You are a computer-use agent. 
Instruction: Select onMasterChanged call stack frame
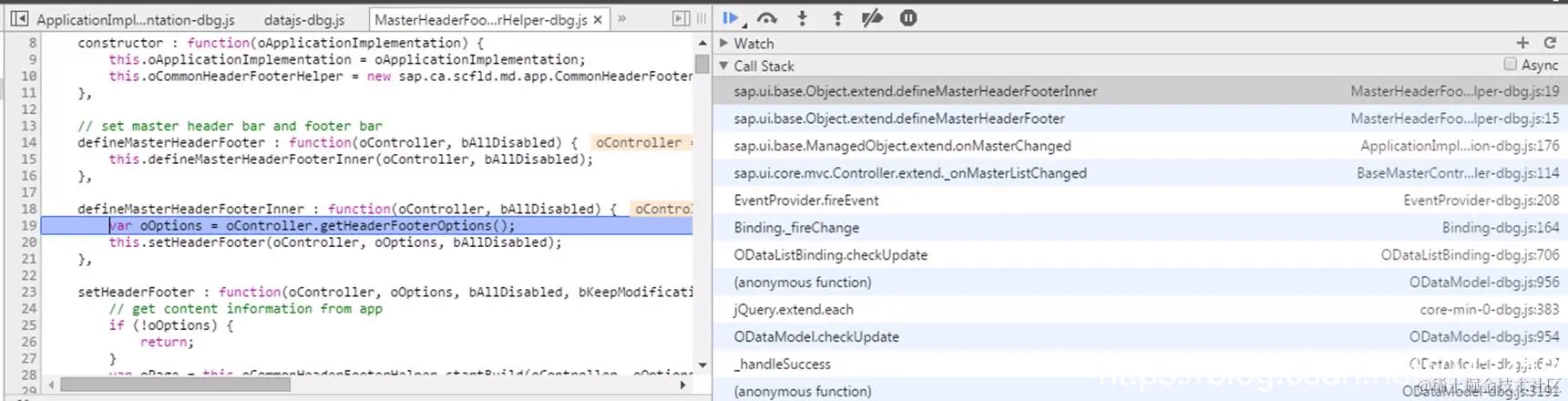pyautogui.click(x=1141, y=146)
